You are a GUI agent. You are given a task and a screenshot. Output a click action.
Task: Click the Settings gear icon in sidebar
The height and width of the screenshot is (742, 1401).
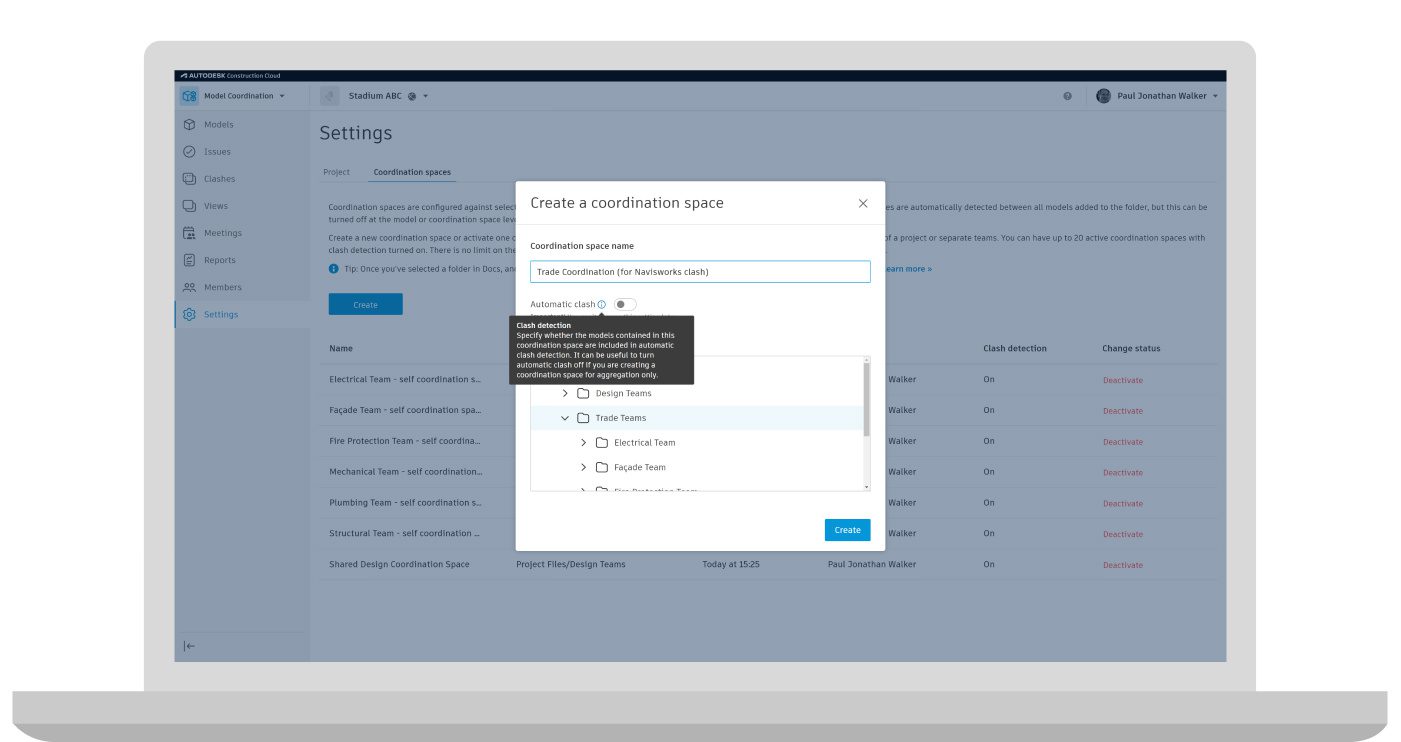pos(189,314)
